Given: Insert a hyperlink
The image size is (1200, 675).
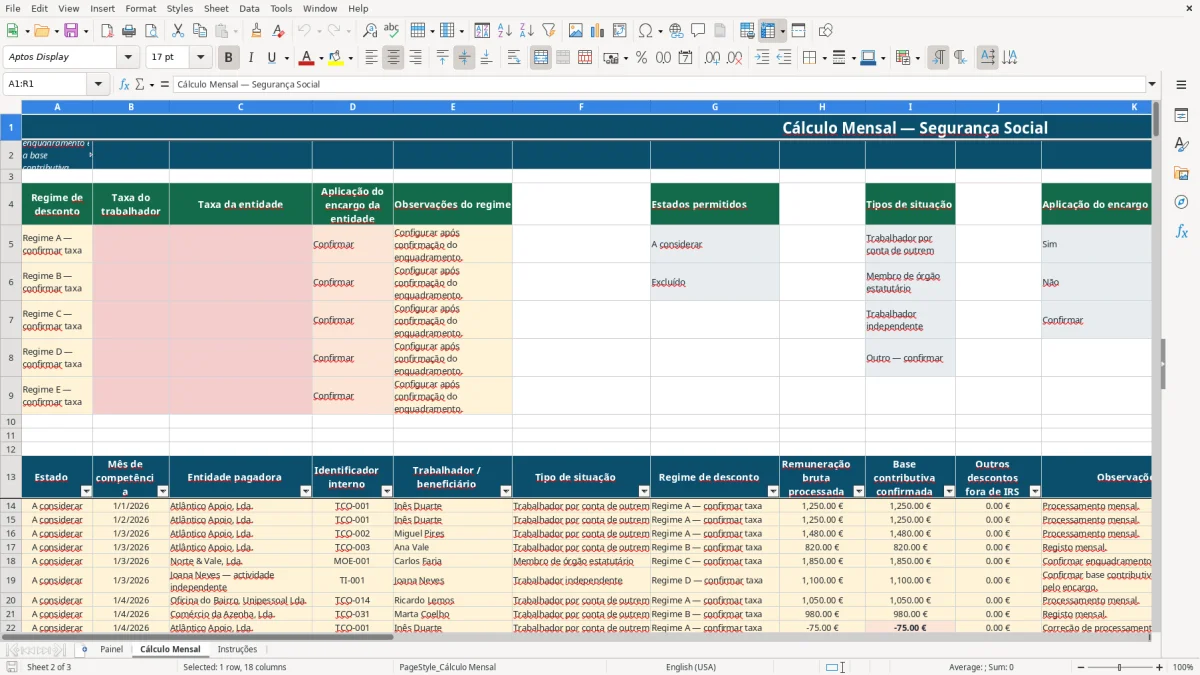Looking at the screenshot, I should click(676, 31).
